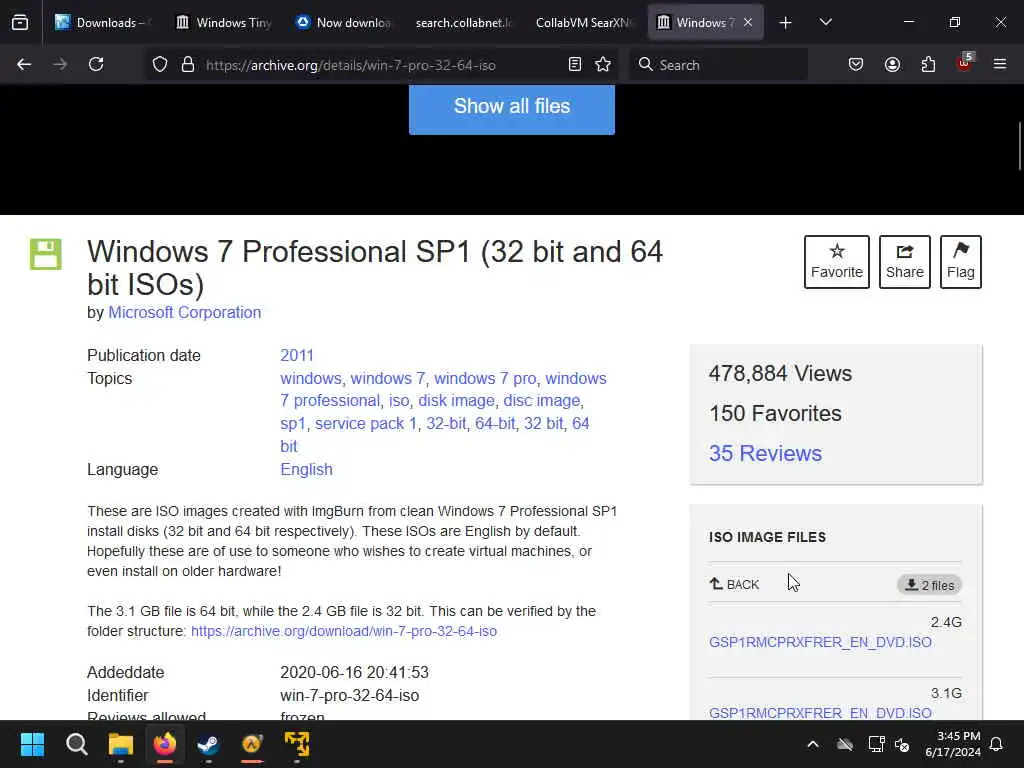The height and width of the screenshot is (768, 1024).
Task: Open the yellow arrows app in taskbar
Action: [296, 744]
